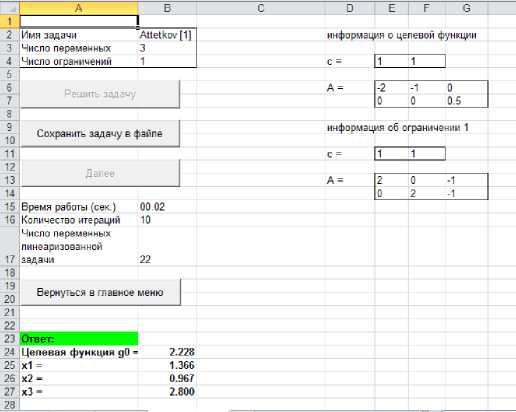Select the 'Число переменных' value cell 3
The height and width of the screenshot is (412, 516).
pos(167,48)
